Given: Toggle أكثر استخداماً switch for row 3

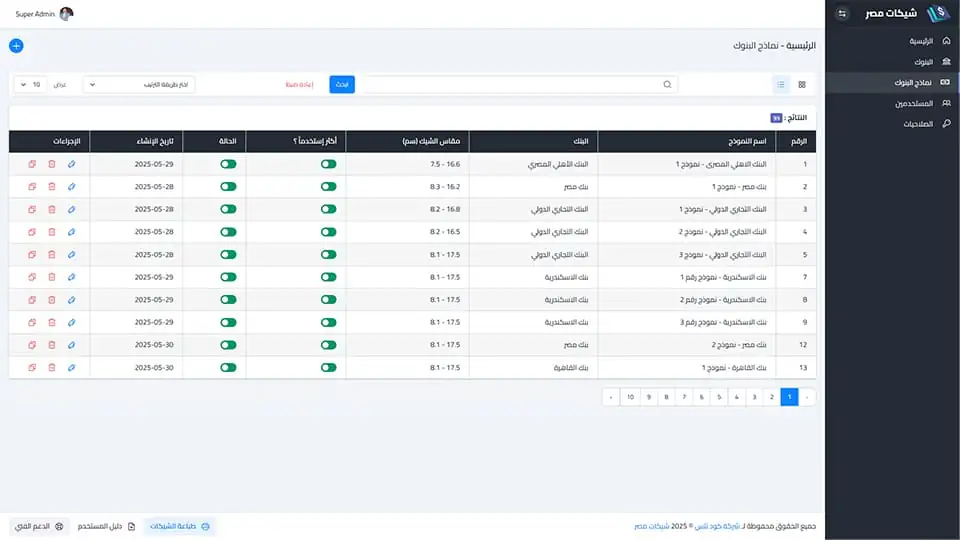Looking at the screenshot, I should (329, 209).
